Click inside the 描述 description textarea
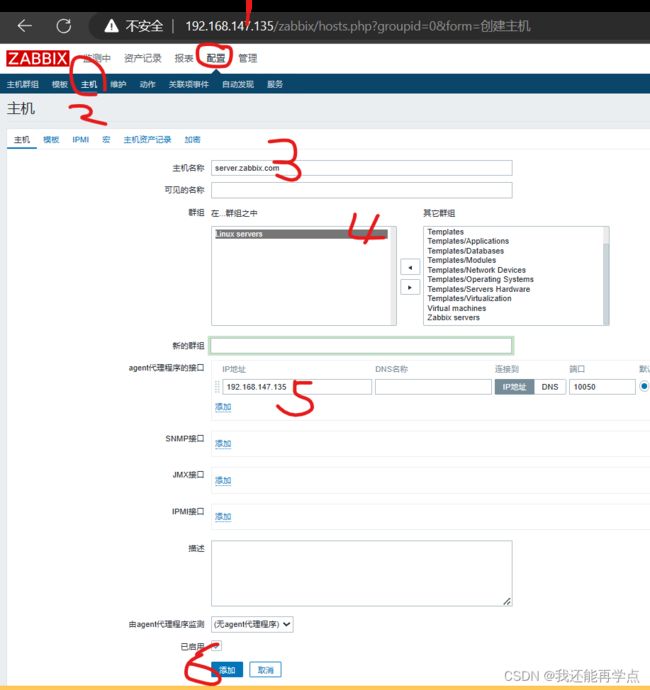The height and width of the screenshot is (690, 650). [362, 573]
